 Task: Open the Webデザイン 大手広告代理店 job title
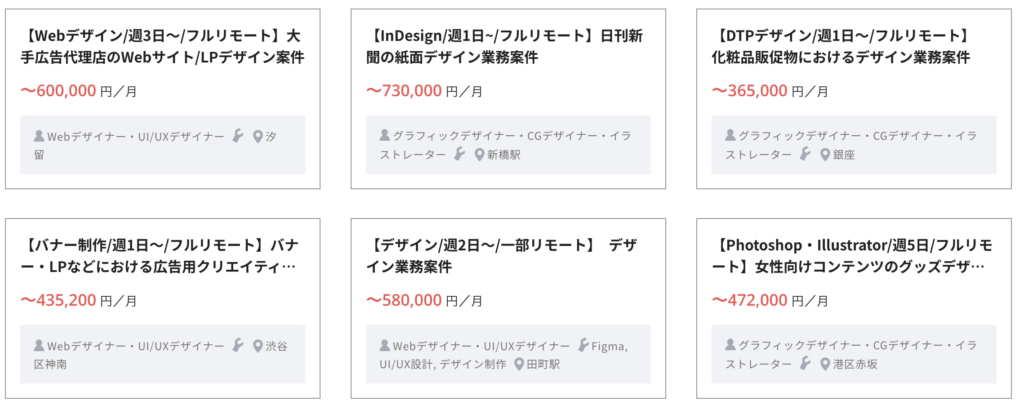pos(163,46)
